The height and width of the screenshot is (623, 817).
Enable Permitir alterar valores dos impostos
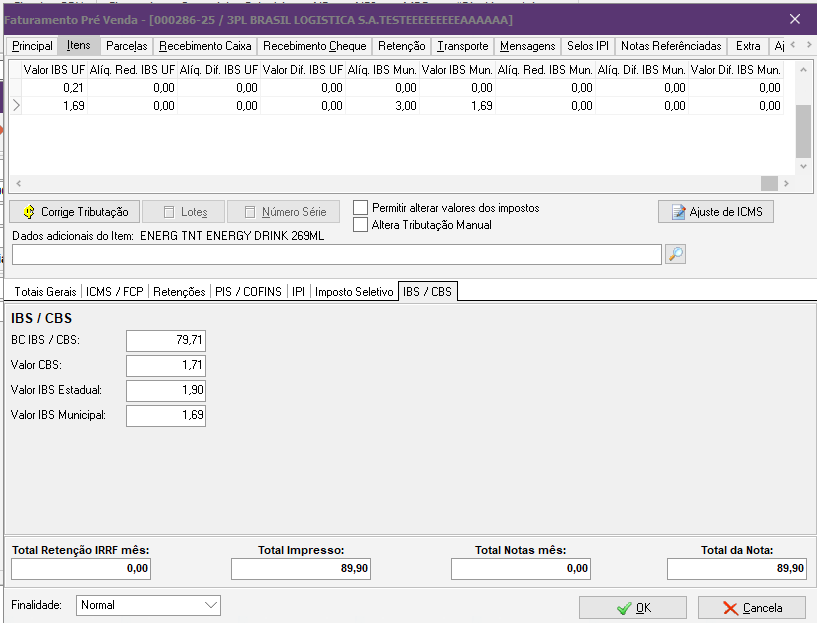tap(361, 207)
